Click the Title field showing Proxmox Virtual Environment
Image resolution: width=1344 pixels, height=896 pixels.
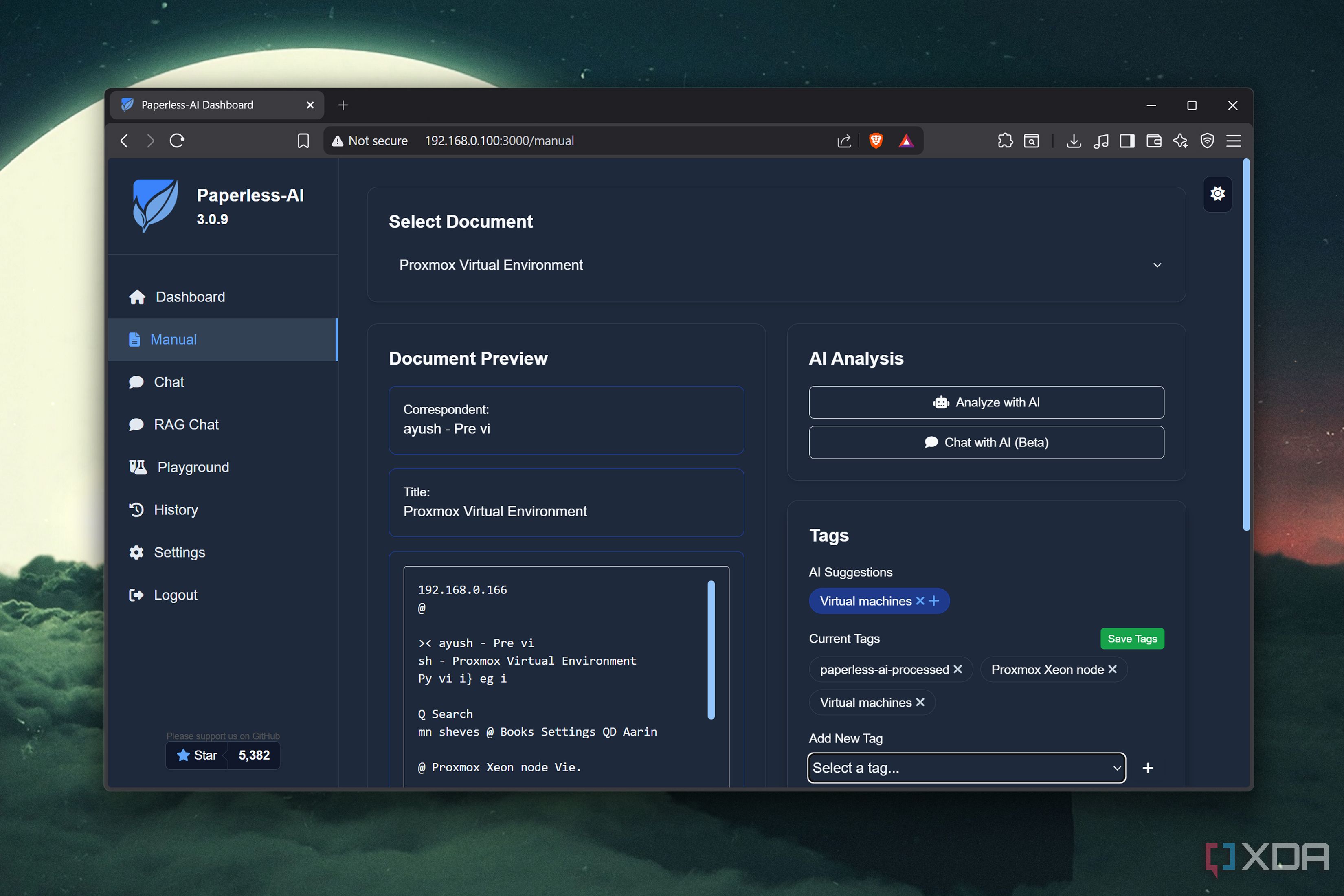(x=566, y=503)
